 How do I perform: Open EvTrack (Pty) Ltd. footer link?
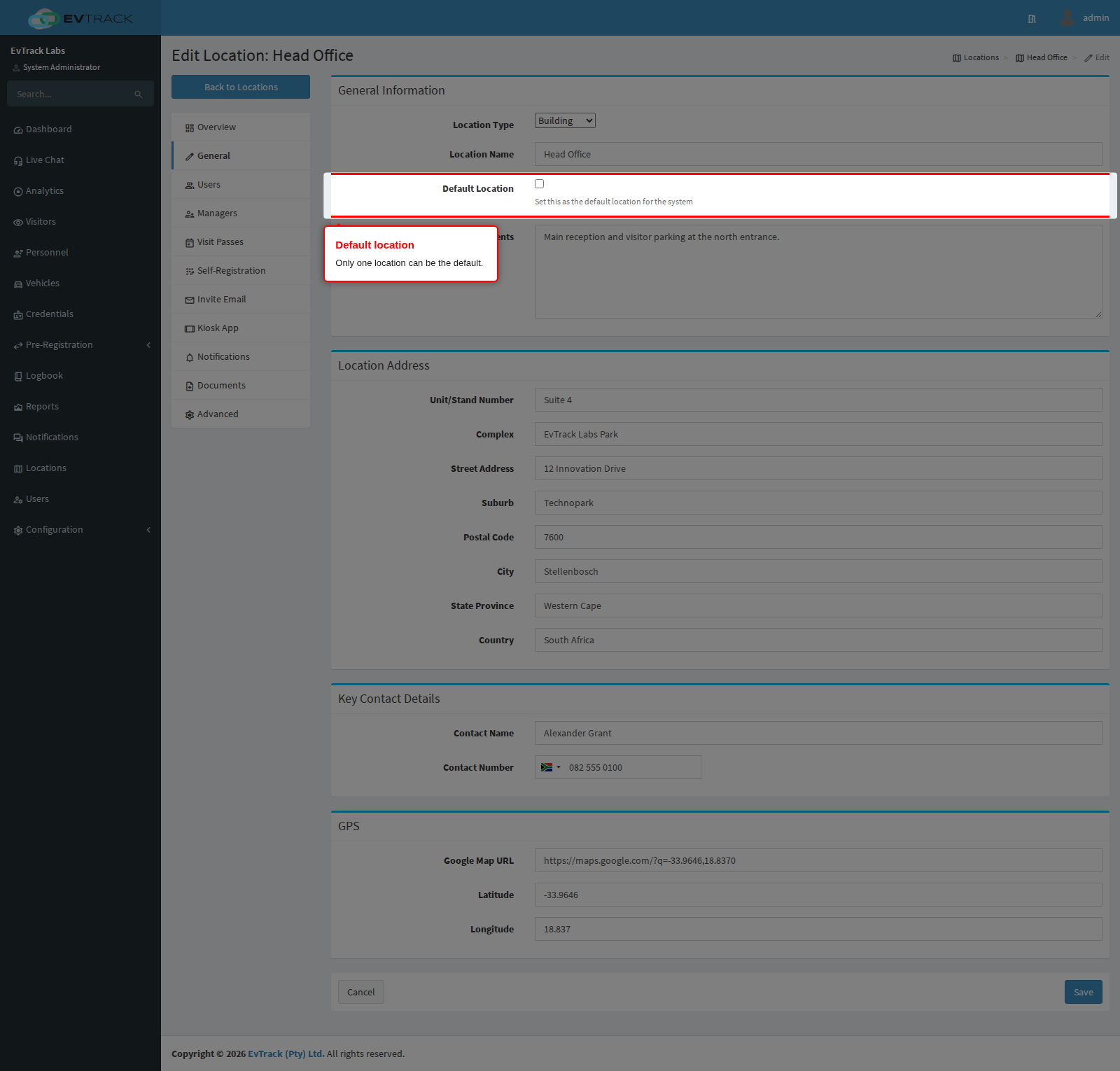pyautogui.click(x=286, y=1053)
